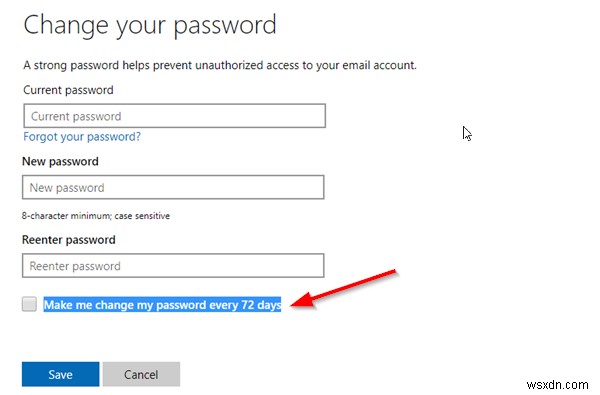Image resolution: width=600 pixels, height=395 pixels.
Task: Click the '72 days' text in highlighted label
Action: coord(261,305)
